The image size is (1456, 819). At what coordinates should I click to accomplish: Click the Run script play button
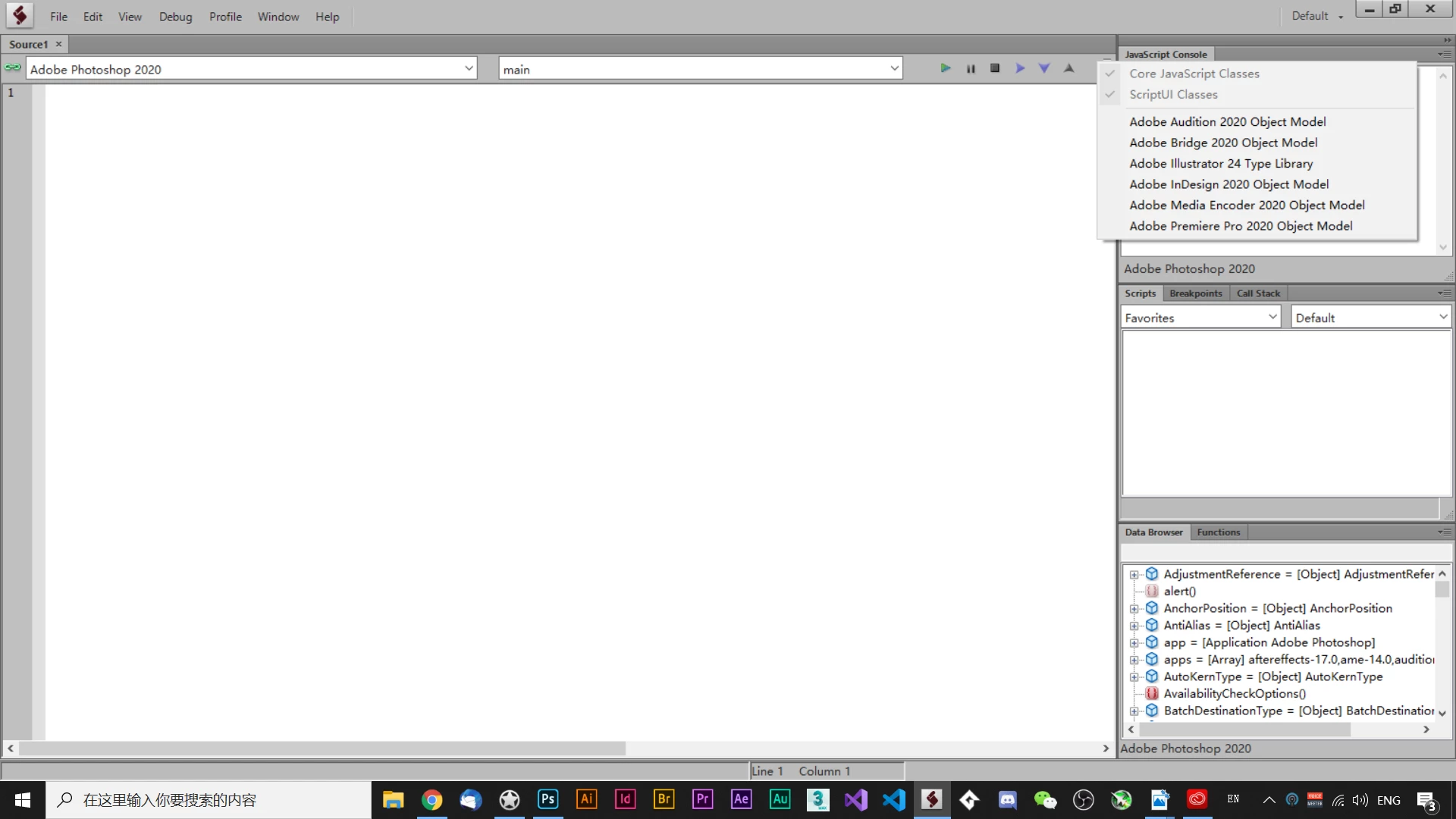[945, 68]
